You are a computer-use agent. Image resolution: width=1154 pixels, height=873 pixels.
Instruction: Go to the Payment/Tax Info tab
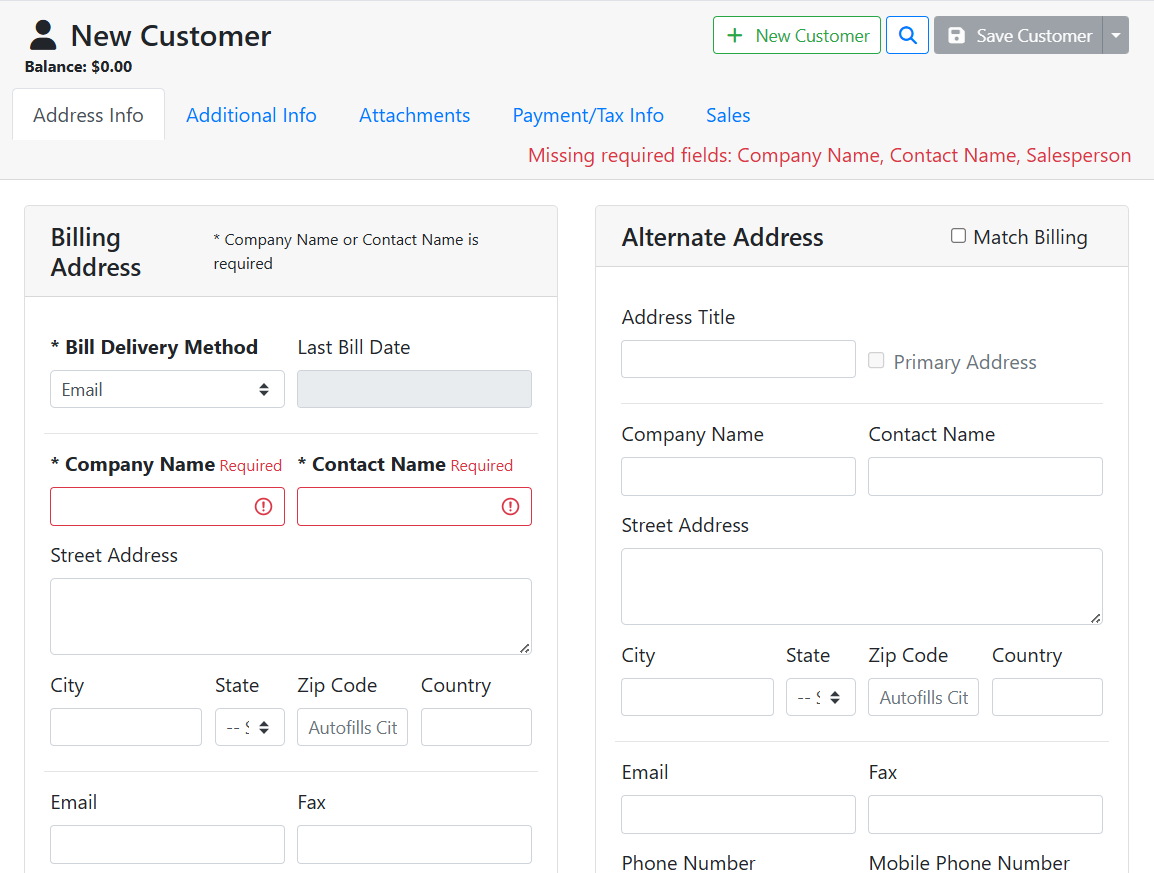588,115
